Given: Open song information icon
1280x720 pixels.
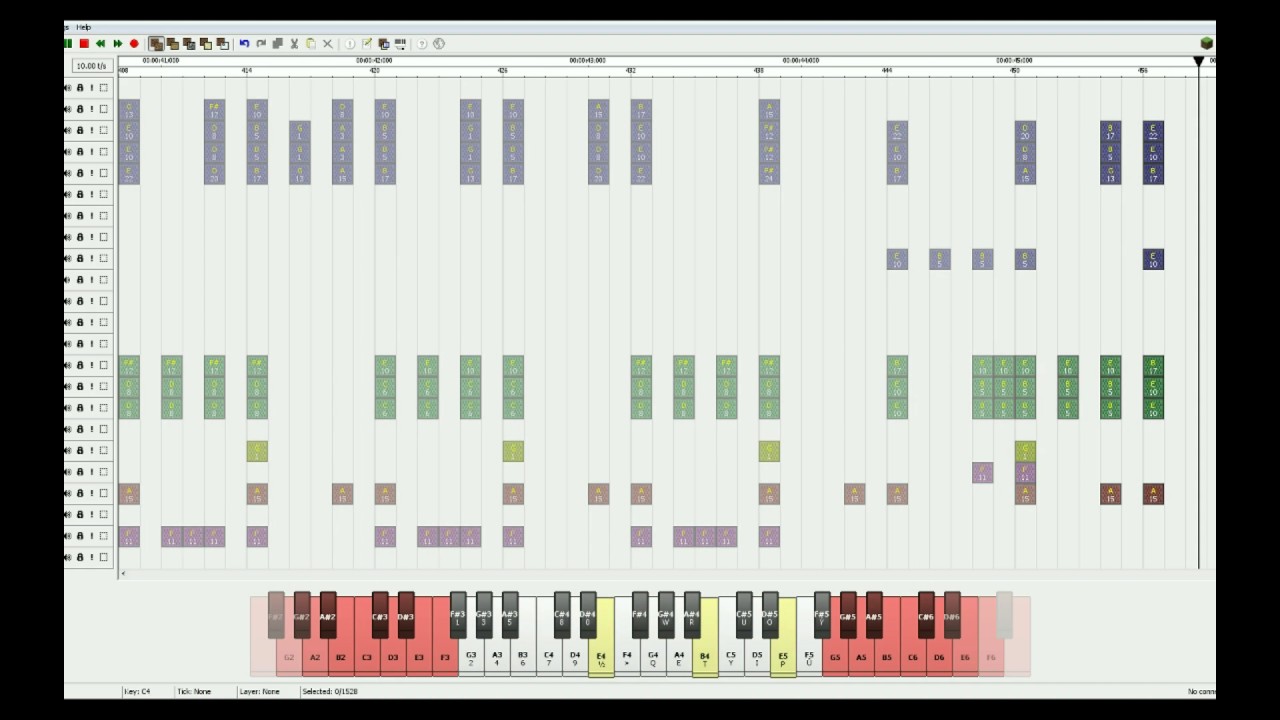Looking at the screenshot, I should pos(350,44).
